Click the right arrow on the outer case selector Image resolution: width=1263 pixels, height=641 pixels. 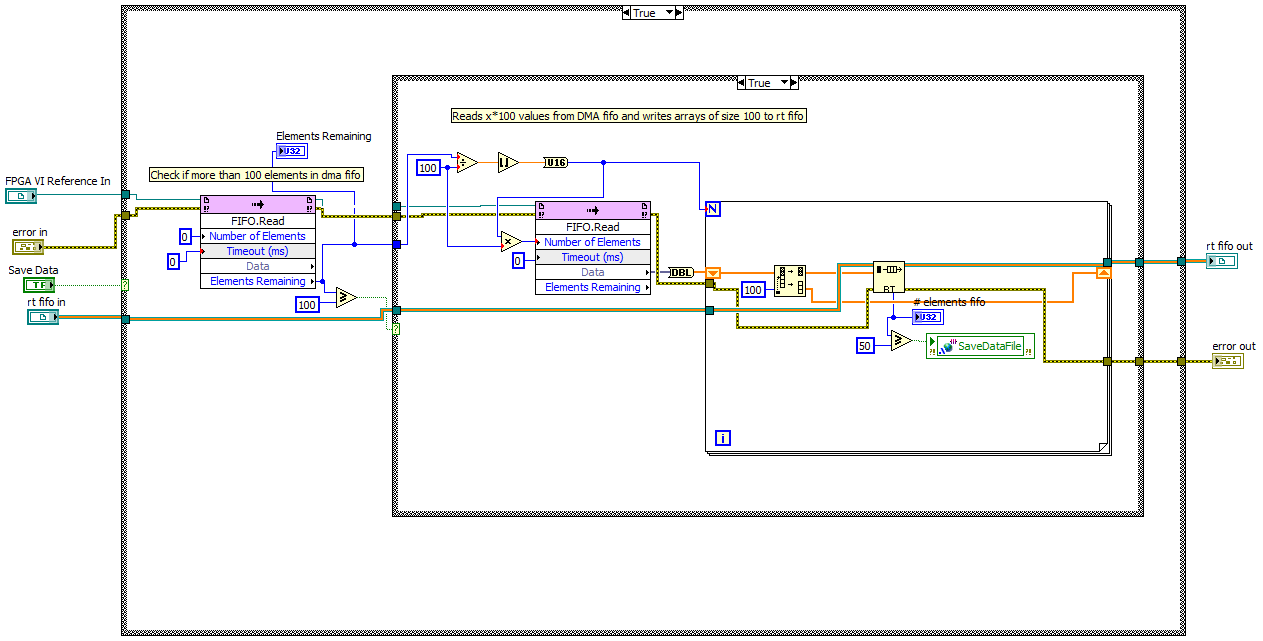coord(679,12)
